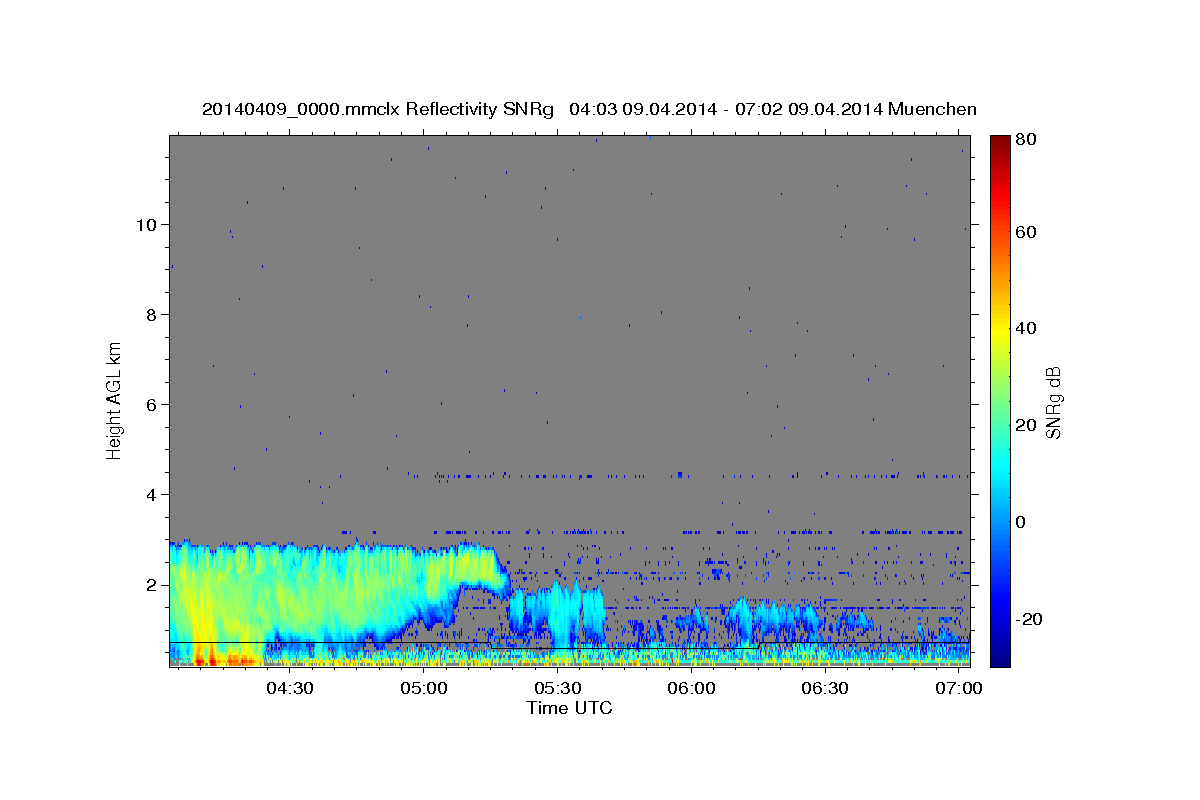Image resolution: width=1200 pixels, height=800 pixels.
Task: Click the 'Time UTC' axis label
Action: [x=569, y=708]
